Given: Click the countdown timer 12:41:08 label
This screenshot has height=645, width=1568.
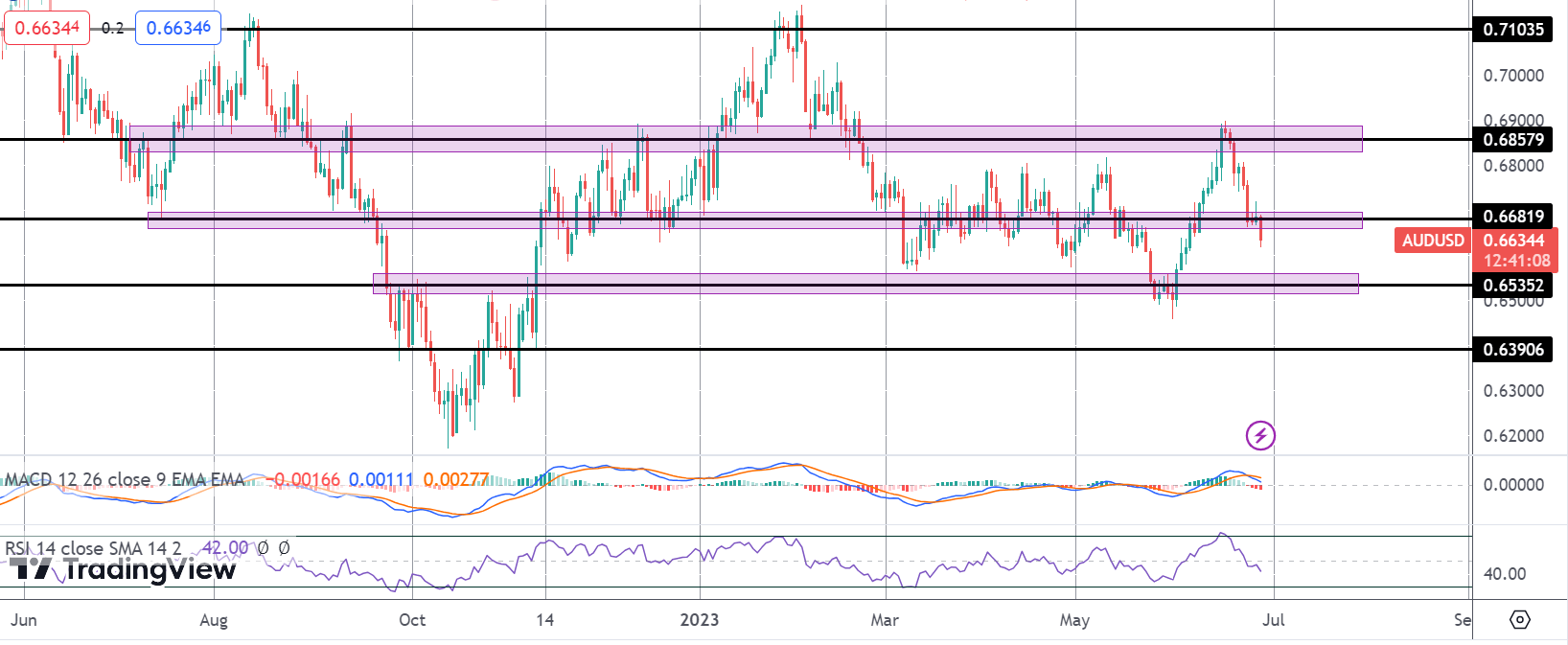Looking at the screenshot, I should tap(1517, 261).
